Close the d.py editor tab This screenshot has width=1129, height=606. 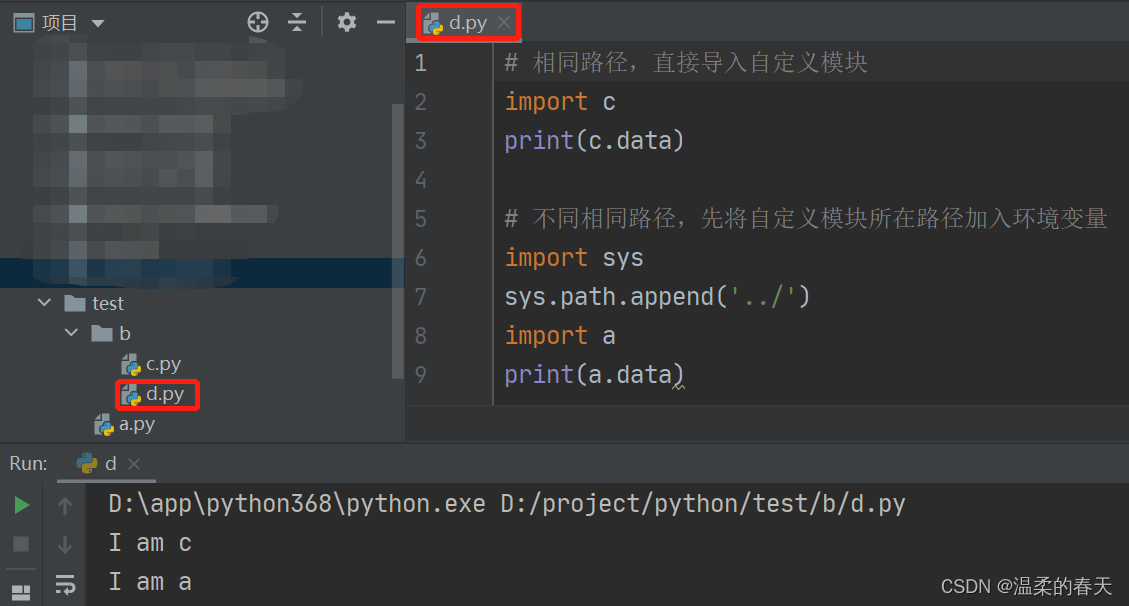pos(505,22)
